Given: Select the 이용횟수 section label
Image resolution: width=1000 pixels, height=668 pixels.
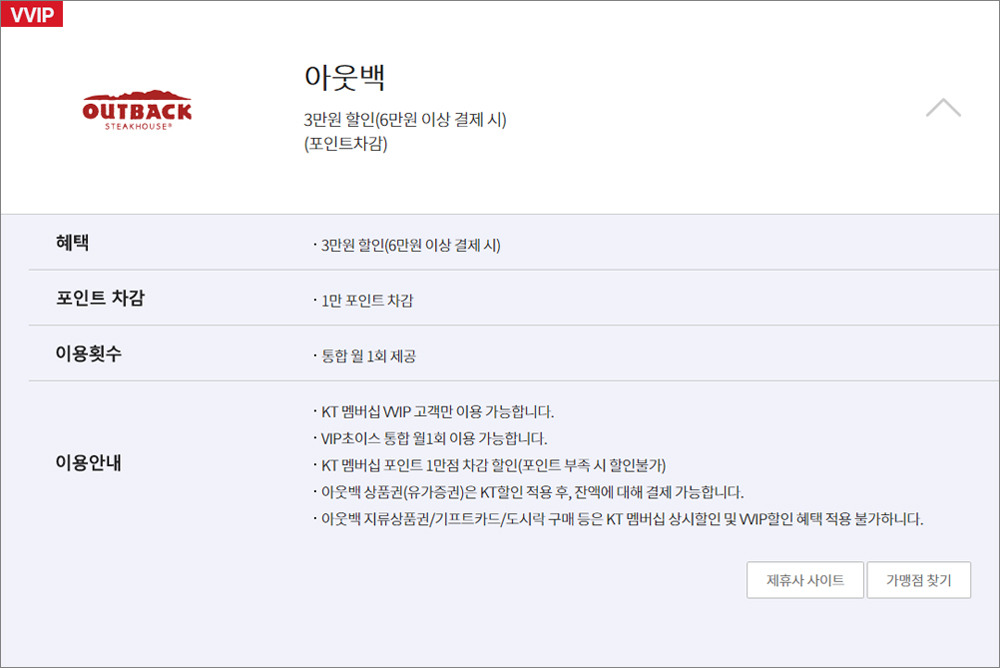Looking at the screenshot, I should click(x=80, y=352).
